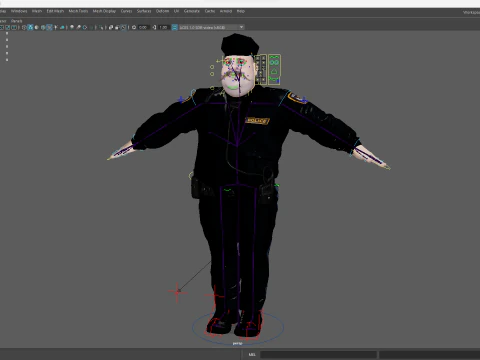Open the UV menu
The image size is (480, 360).
tap(176, 11)
